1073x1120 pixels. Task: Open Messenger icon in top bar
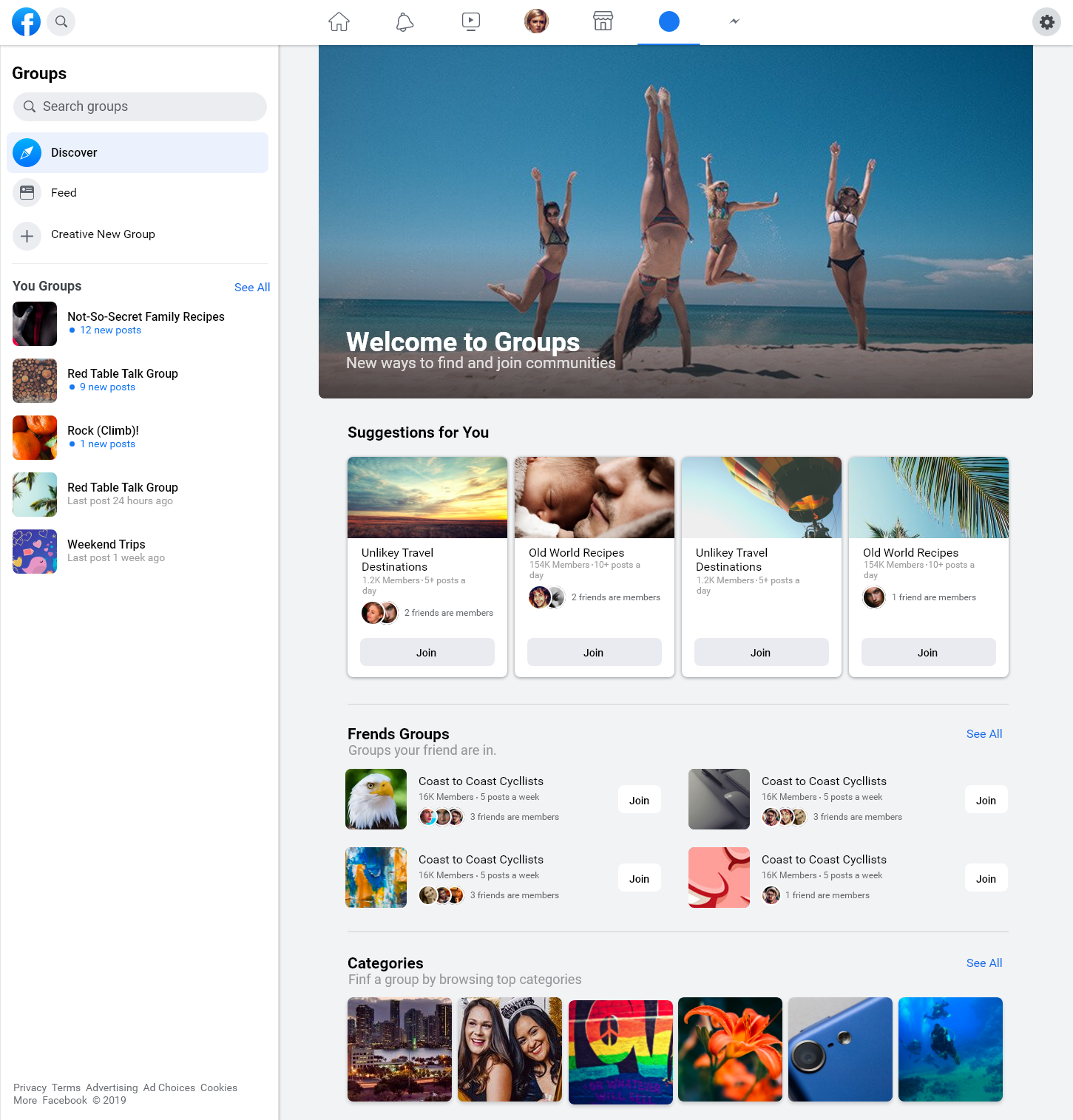point(734,21)
